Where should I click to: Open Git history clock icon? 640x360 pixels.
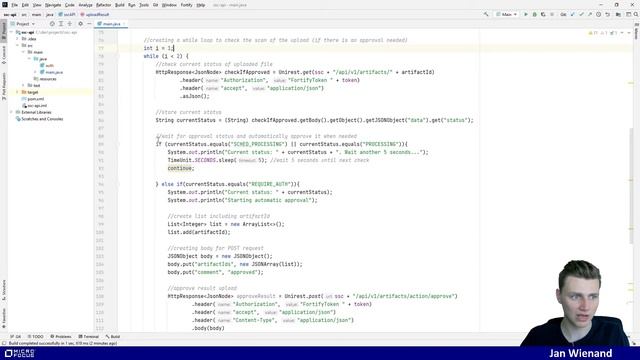(598, 14)
